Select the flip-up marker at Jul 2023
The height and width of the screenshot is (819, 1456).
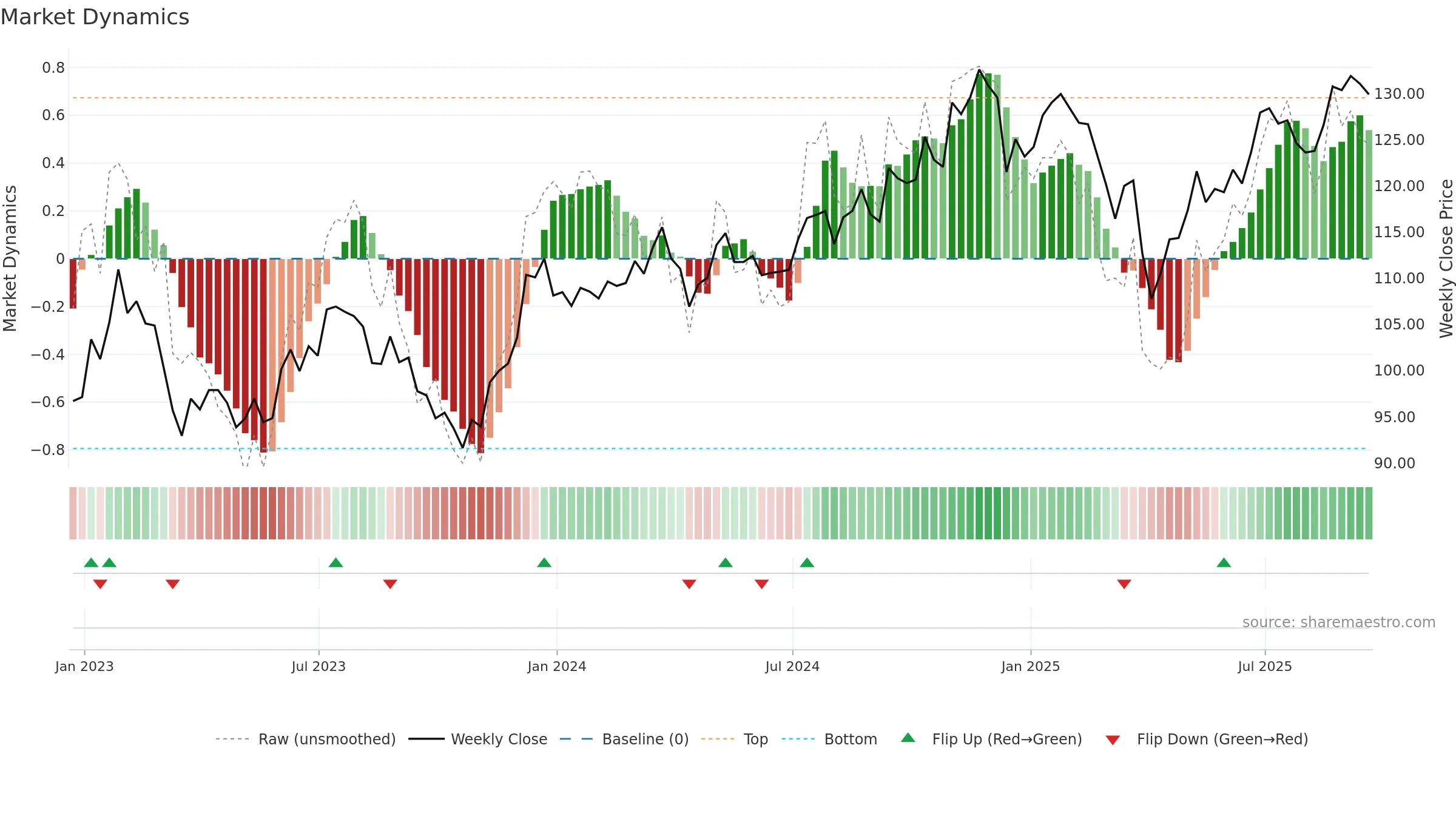[x=336, y=562]
